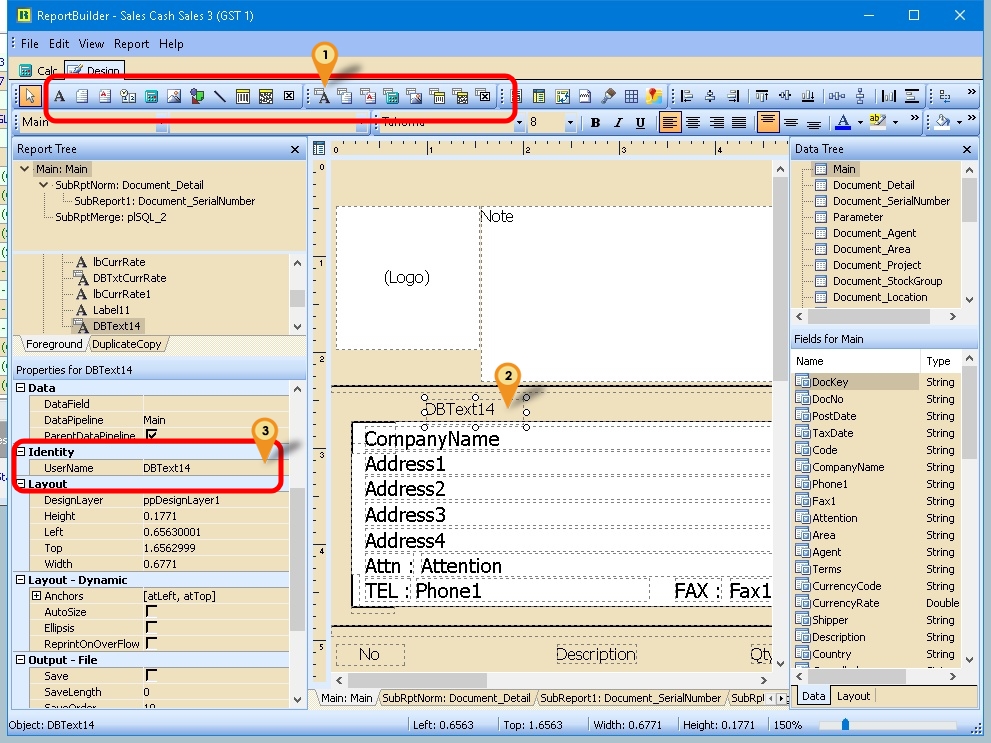Select the Line drawing tool
991x743 pixels.
point(219,96)
